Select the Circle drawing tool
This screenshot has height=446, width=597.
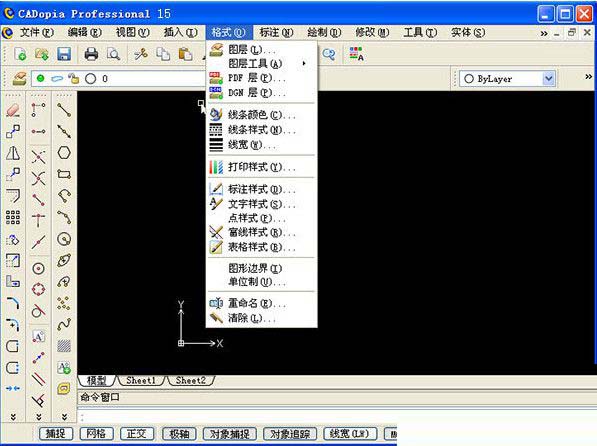(64, 239)
